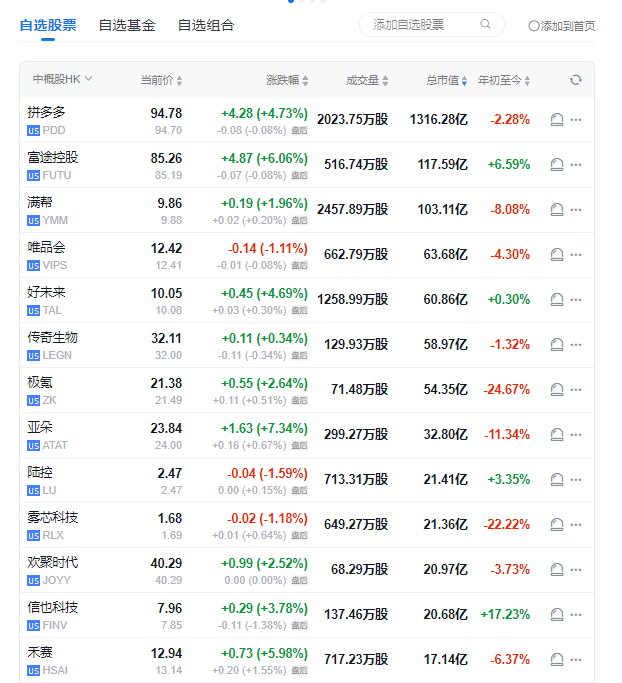Open the 雾芯科技 stock page
This screenshot has width=622, height=683.
pos(53,517)
